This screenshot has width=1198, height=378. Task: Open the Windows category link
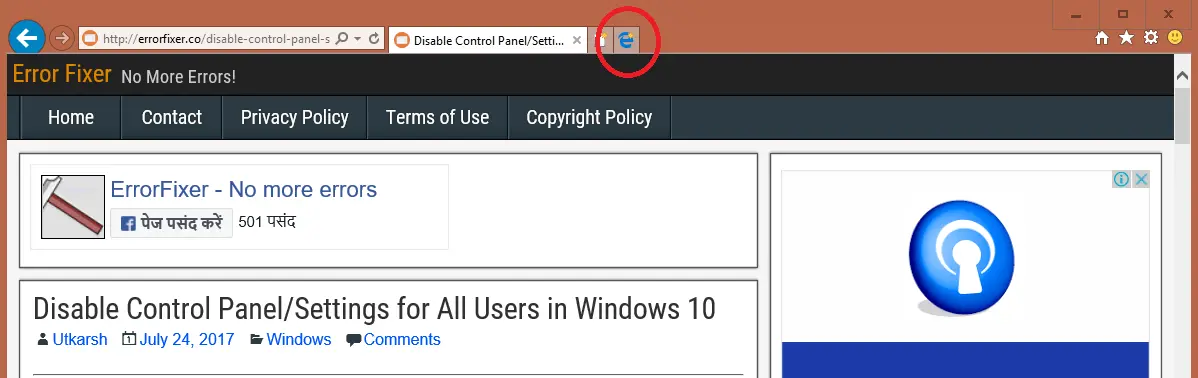(x=299, y=339)
